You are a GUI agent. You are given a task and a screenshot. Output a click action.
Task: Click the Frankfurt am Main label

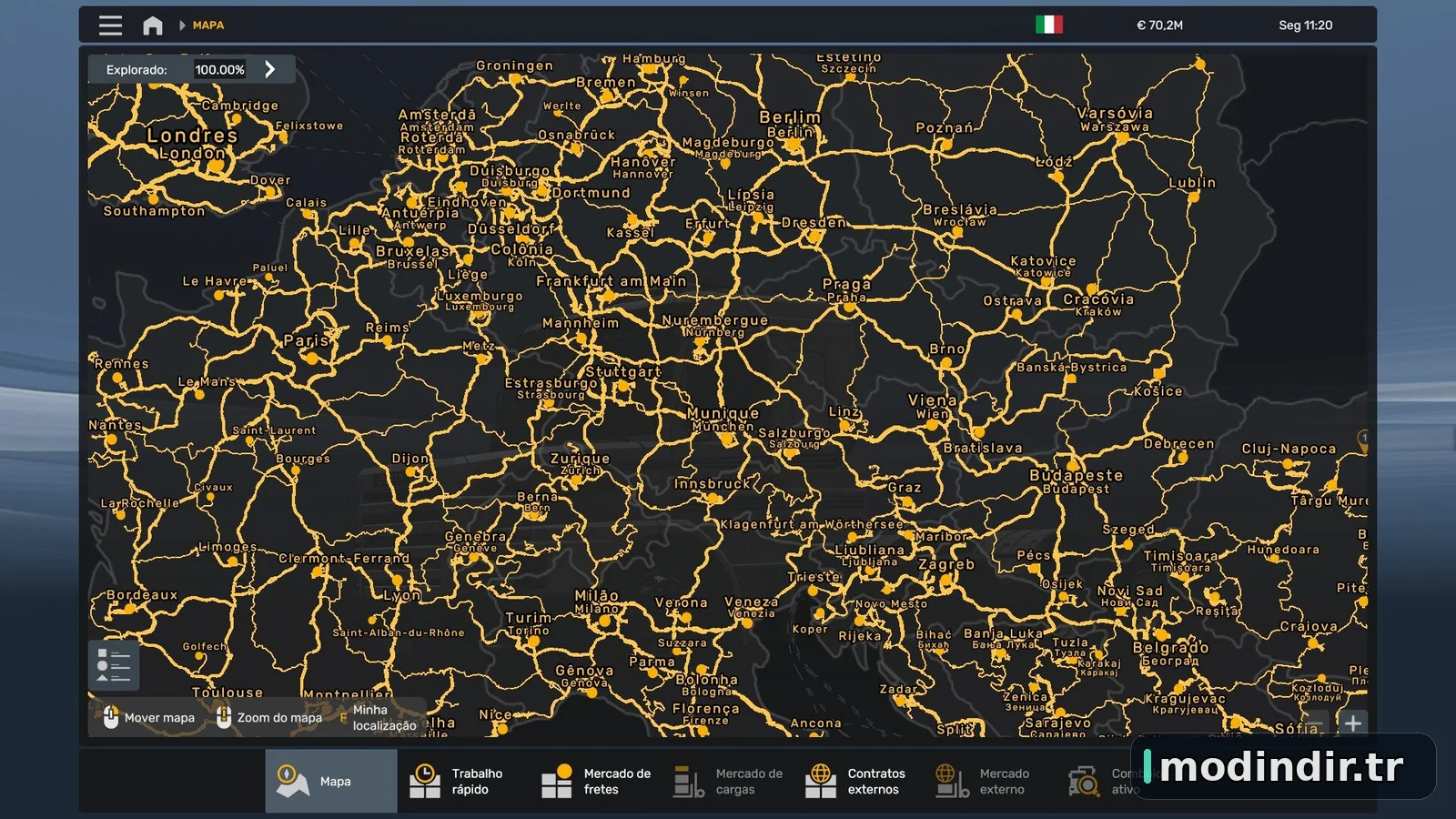pos(611,281)
